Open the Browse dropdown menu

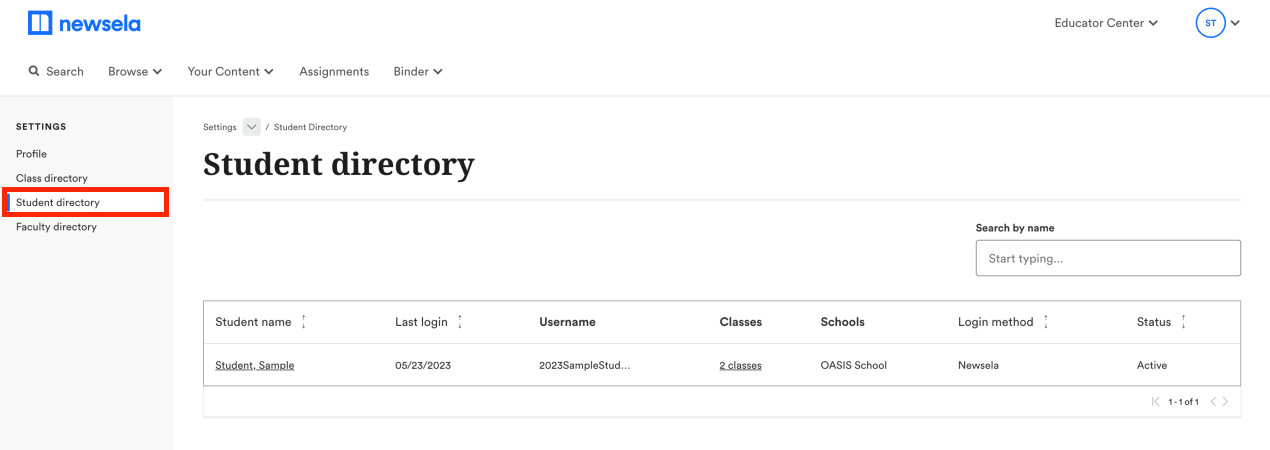[135, 71]
